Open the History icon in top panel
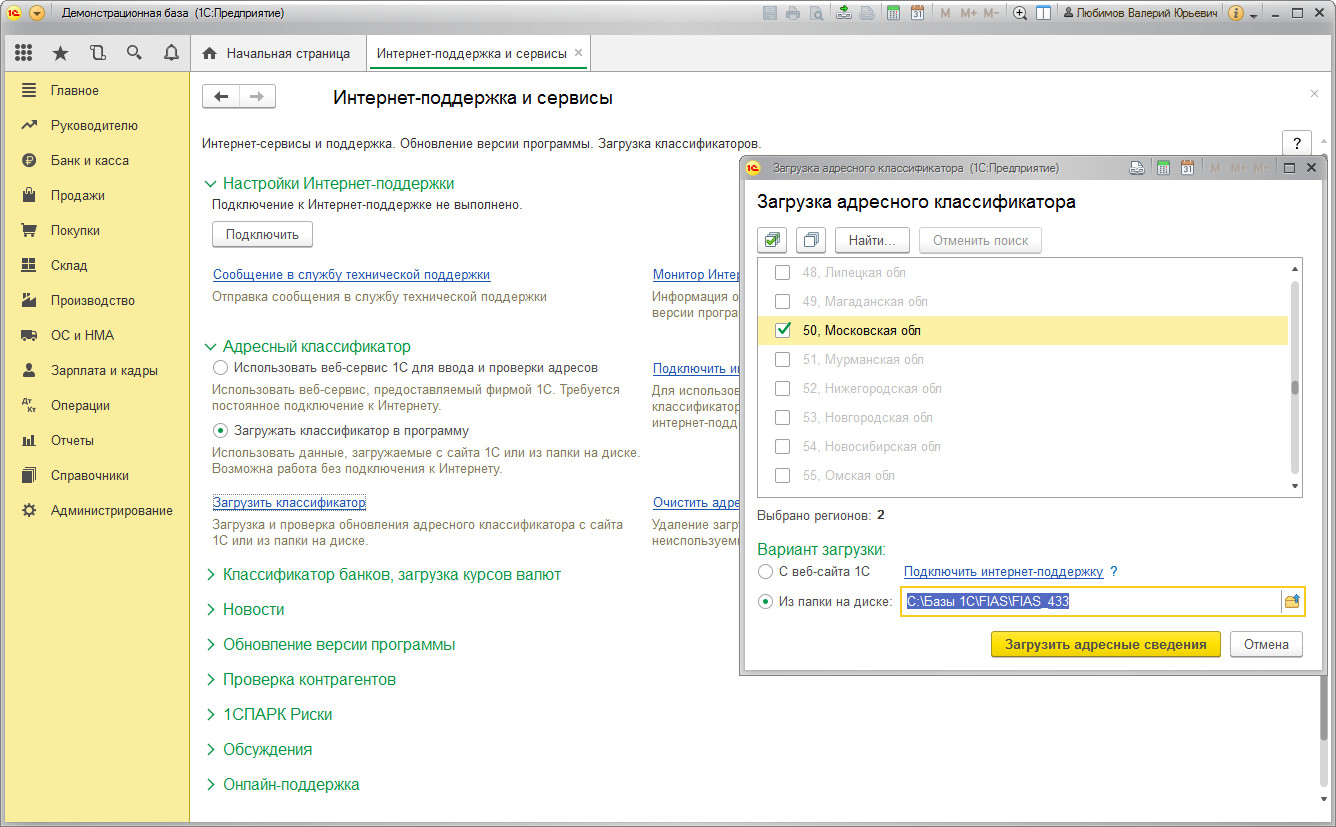 click(97, 53)
